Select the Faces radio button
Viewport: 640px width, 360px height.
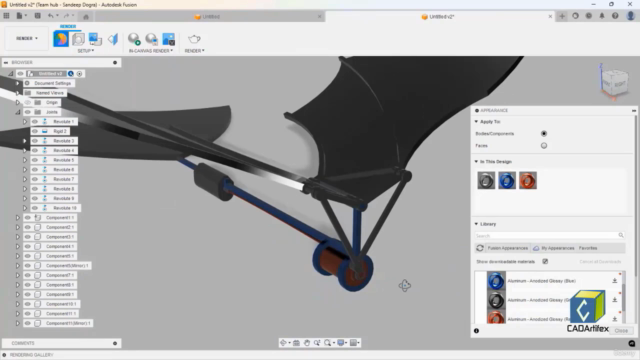544,145
